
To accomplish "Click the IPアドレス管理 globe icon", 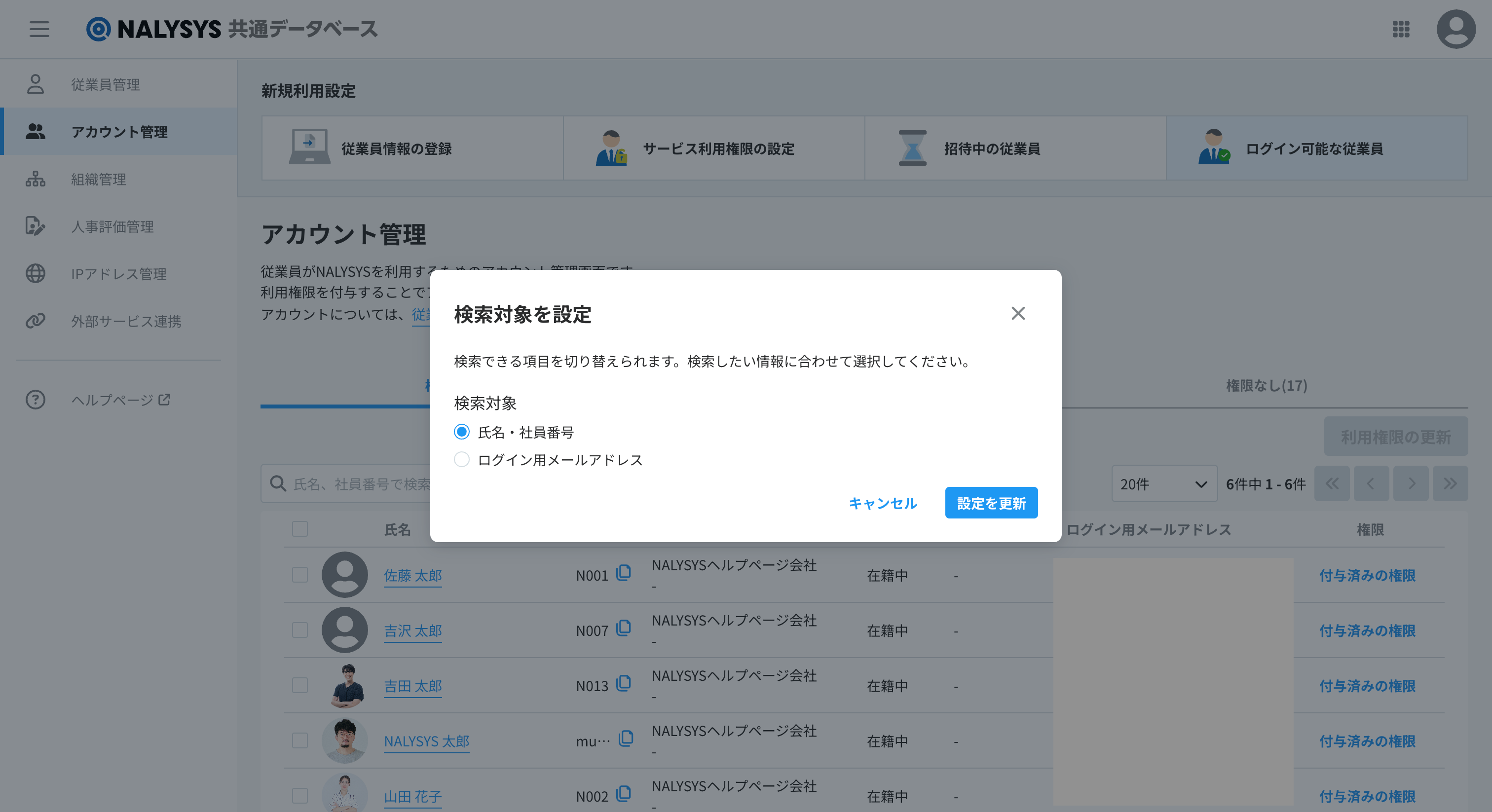I will click(36, 273).
